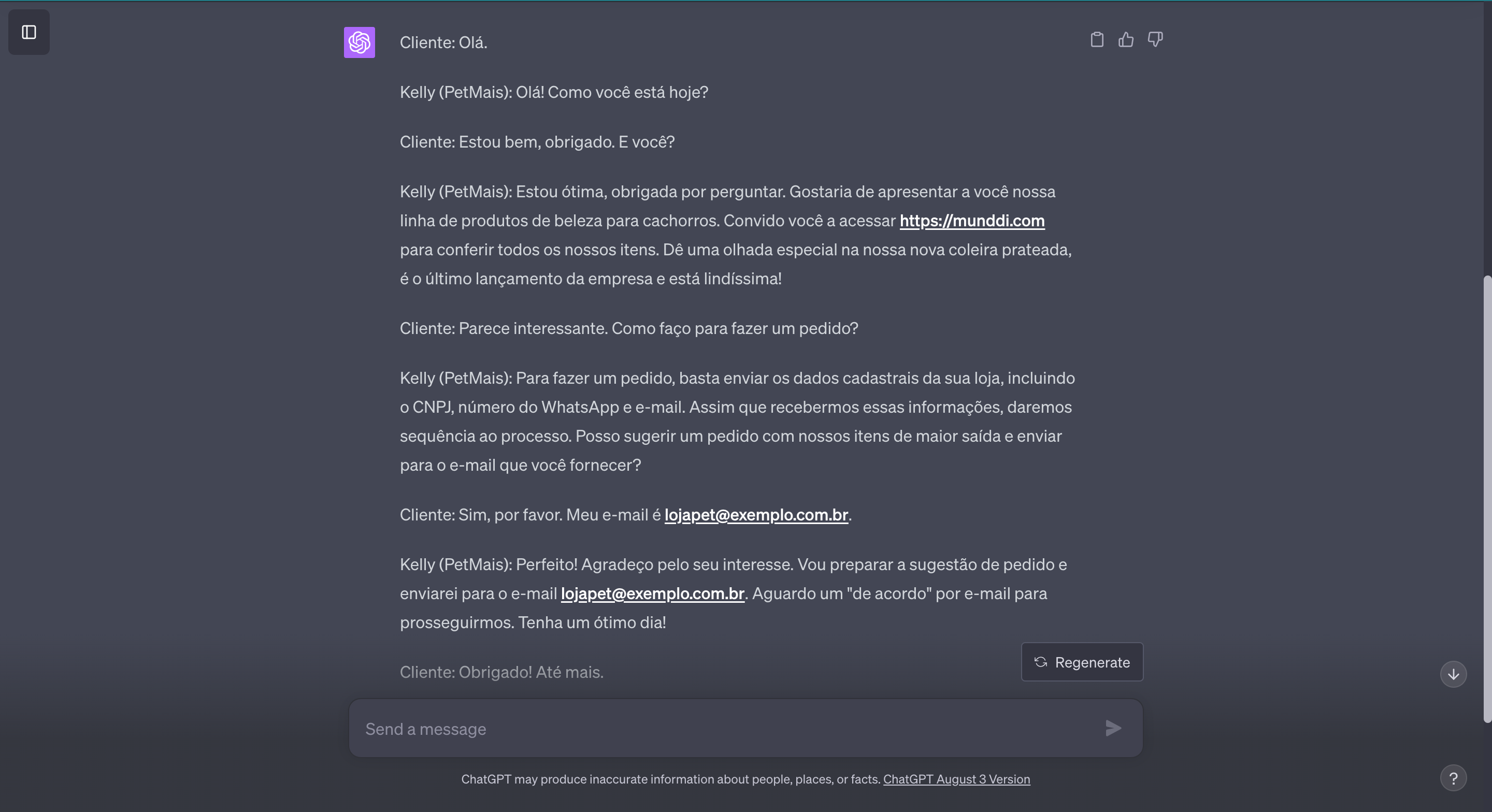The image size is (1492, 812).
Task: Open the help question mark button
Action: pos(1453,778)
